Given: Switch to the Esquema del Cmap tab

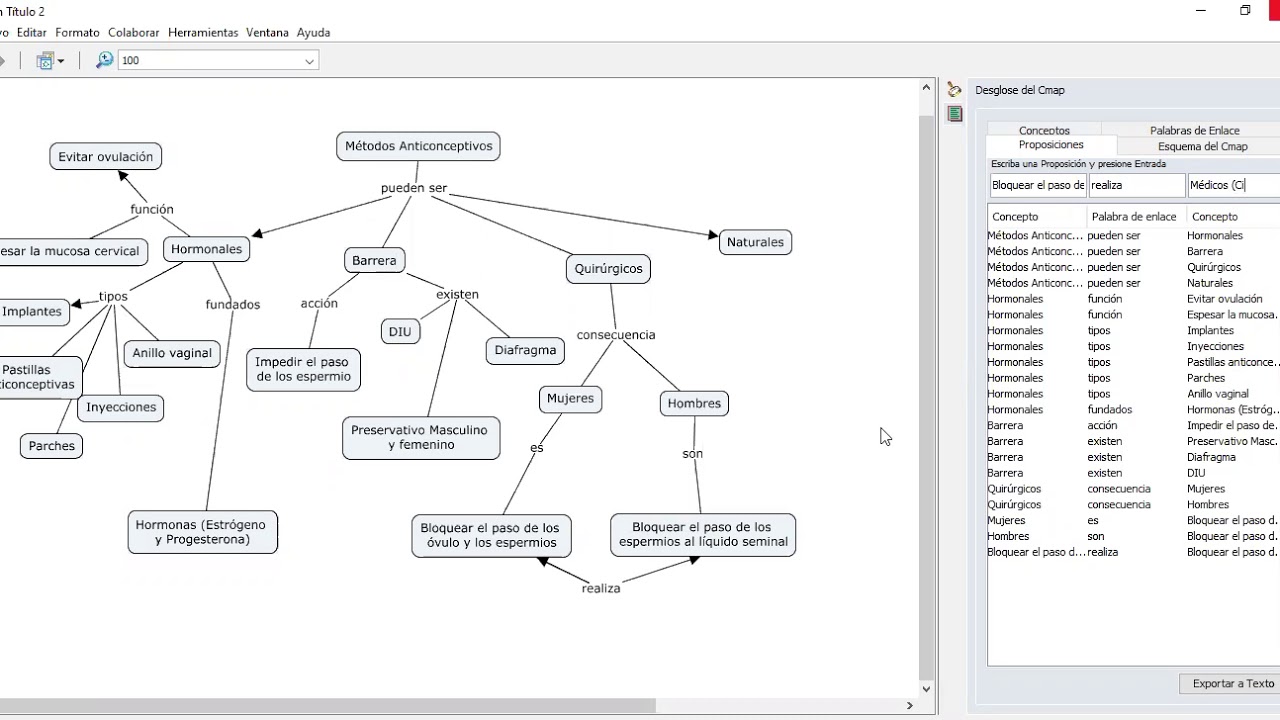Looking at the screenshot, I should pyautogui.click(x=1203, y=146).
